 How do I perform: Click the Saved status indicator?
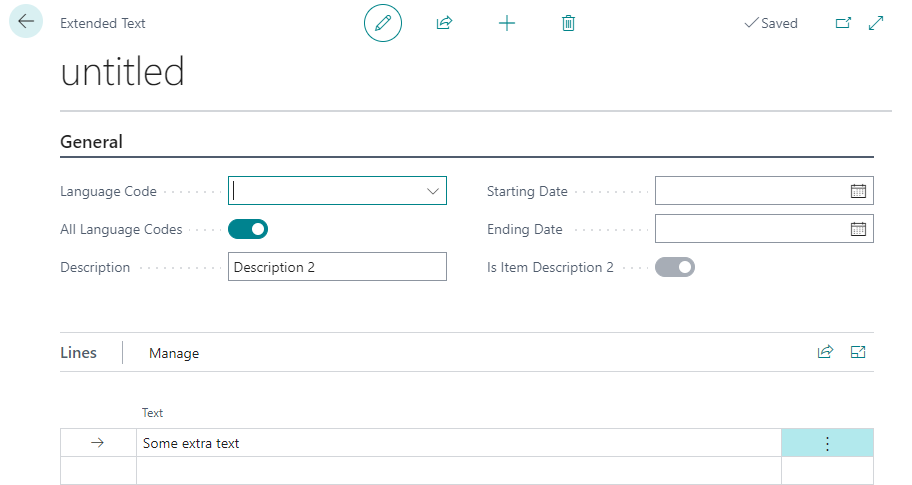tap(771, 23)
